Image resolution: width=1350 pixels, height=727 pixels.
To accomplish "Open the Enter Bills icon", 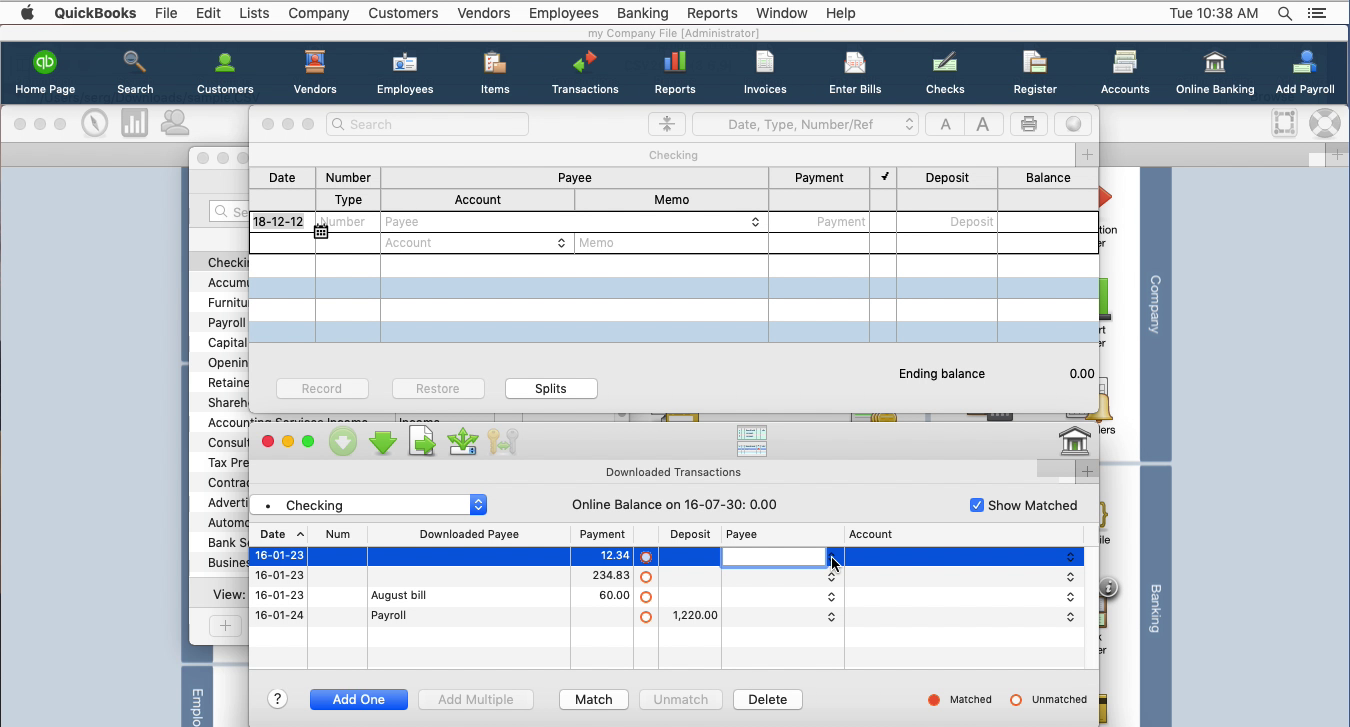I will pyautogui.click(x=855, y=72).
